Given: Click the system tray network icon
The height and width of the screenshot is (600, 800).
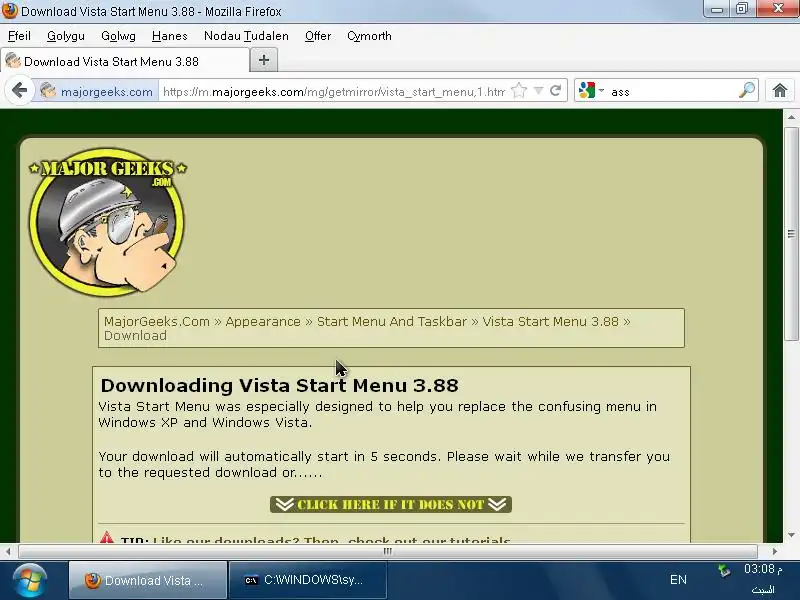Looking at the screenshot, I should (x=725, y=570).
